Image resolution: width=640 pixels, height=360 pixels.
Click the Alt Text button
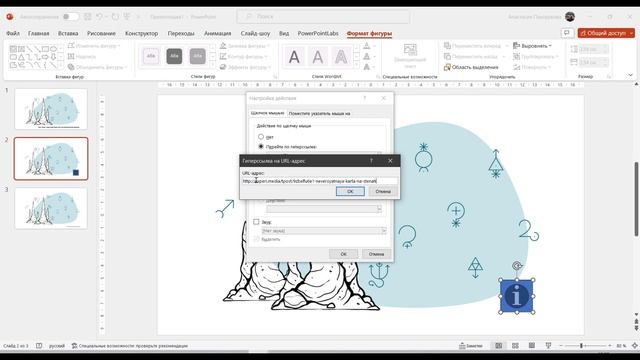410,56
